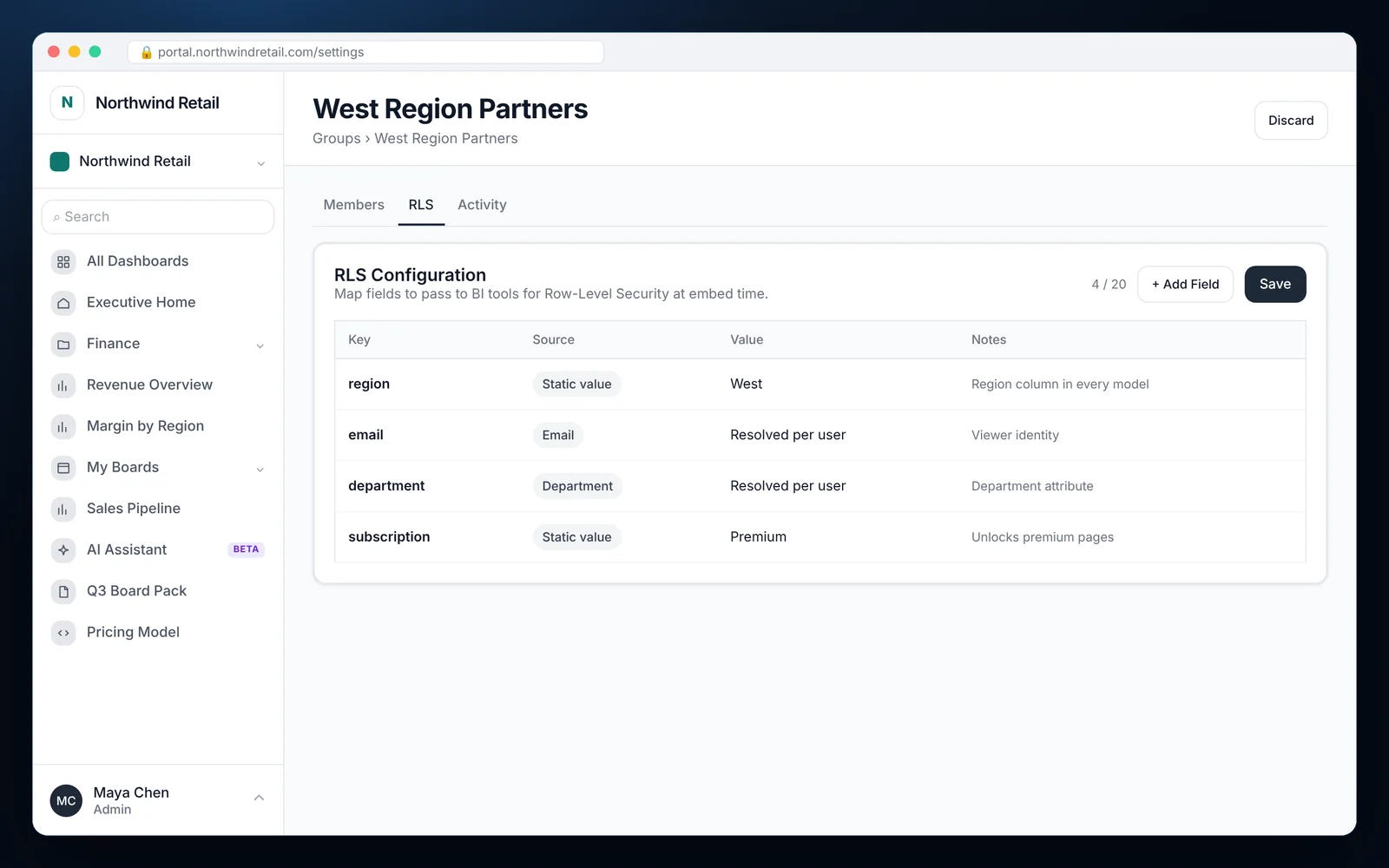
Task: Click the Department source badge
Action: (577, 487)
